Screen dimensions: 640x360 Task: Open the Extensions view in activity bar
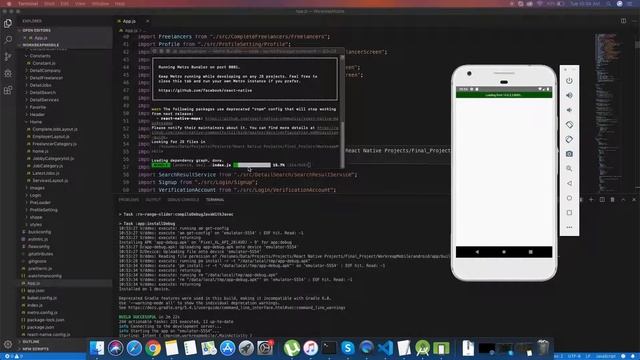click(8, 90)
